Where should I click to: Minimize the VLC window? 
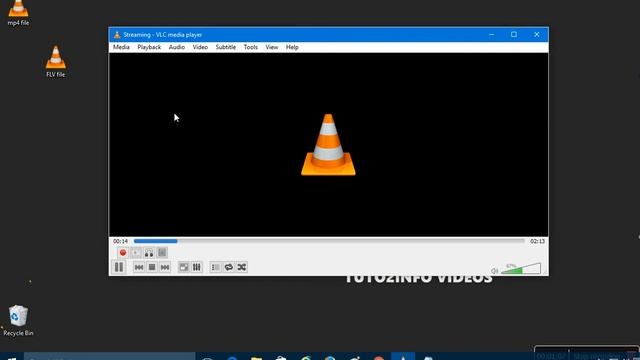coord(491,35)
